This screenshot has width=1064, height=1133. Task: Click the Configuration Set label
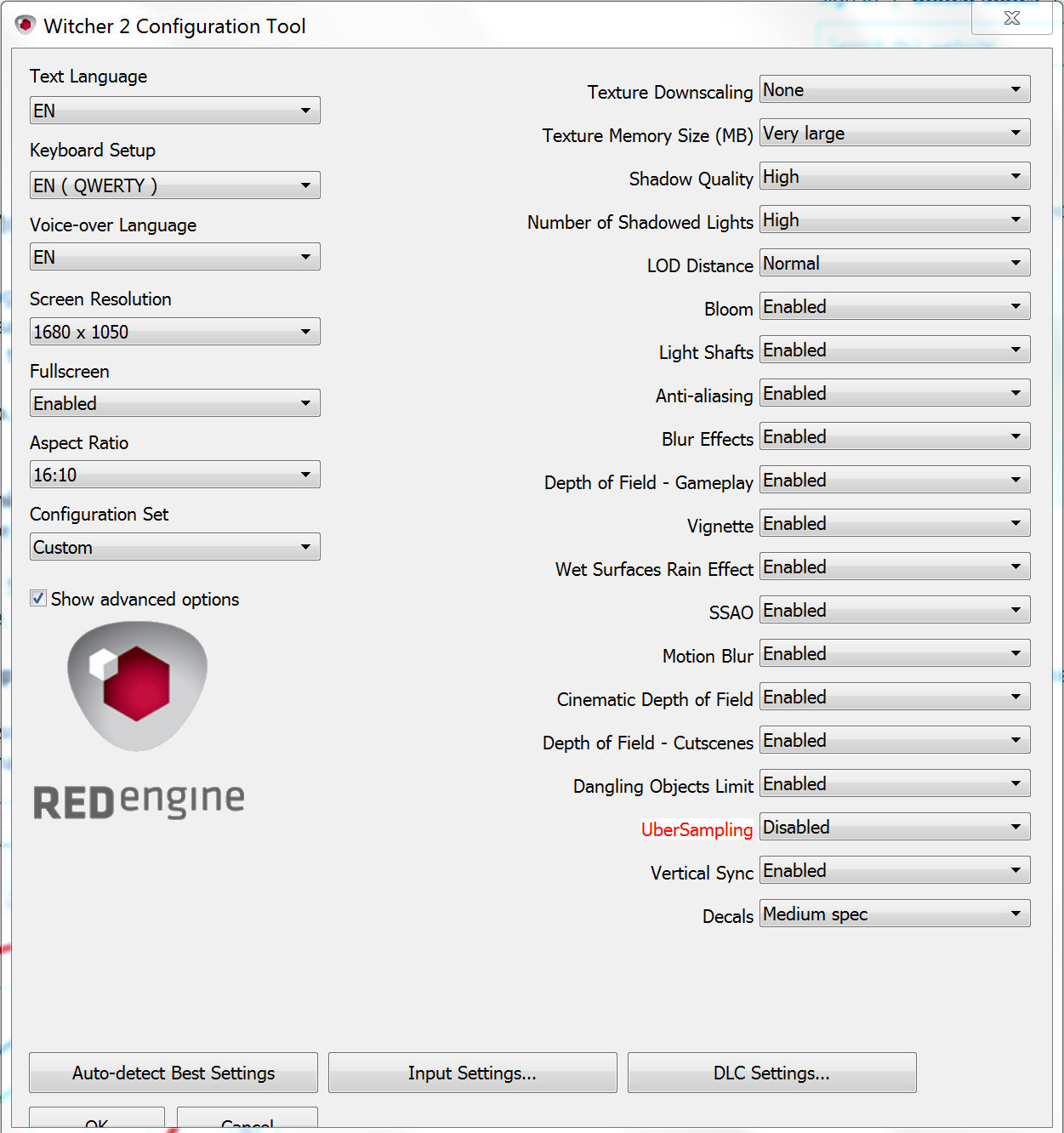(100, 515)
